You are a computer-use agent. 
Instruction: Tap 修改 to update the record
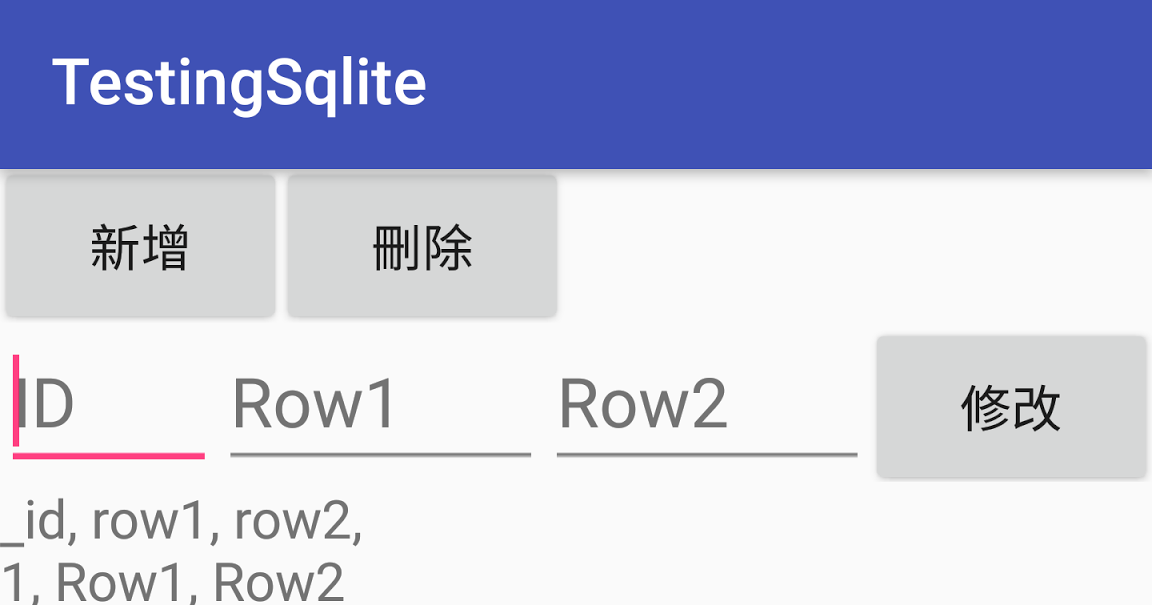(x=1010, y=405)
